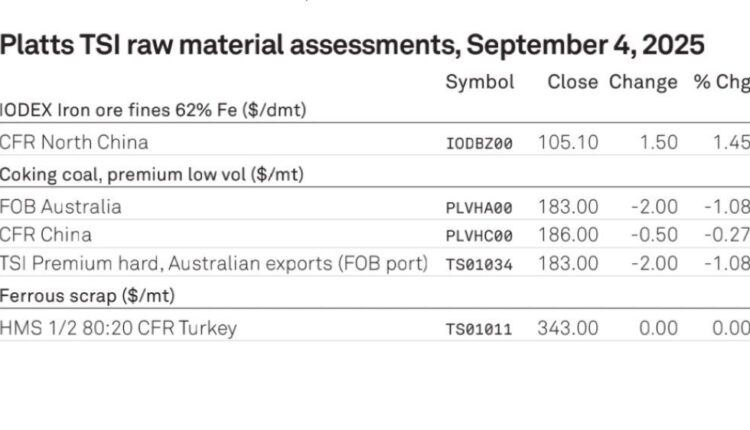Click the TS01011 symbol code
This screenshot has height=430, width=750.
[479, 330]
